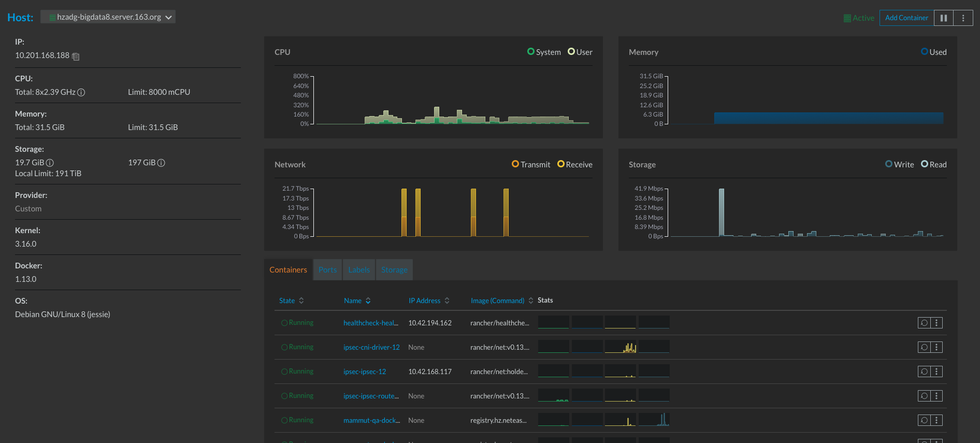Viewport: 980px width, 443px height.
Task: Click ipsec-ipsec-route CPU stats sparkline
Action: click(554, 396)
